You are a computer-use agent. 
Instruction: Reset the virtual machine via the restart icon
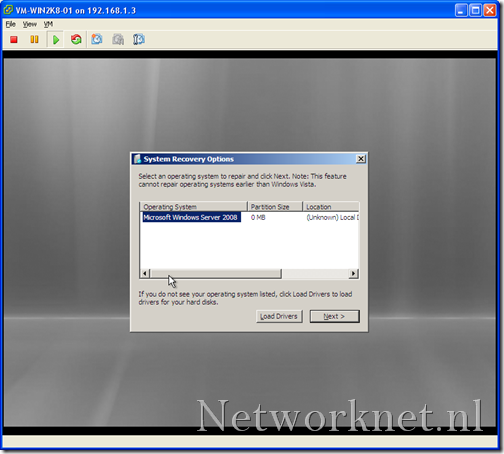pyautogui.click(x=76, y=40)
